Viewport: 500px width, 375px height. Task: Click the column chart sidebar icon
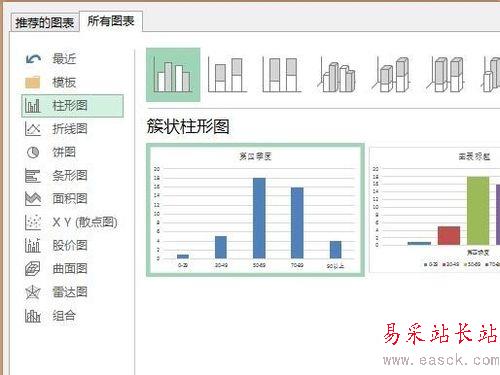33,106
